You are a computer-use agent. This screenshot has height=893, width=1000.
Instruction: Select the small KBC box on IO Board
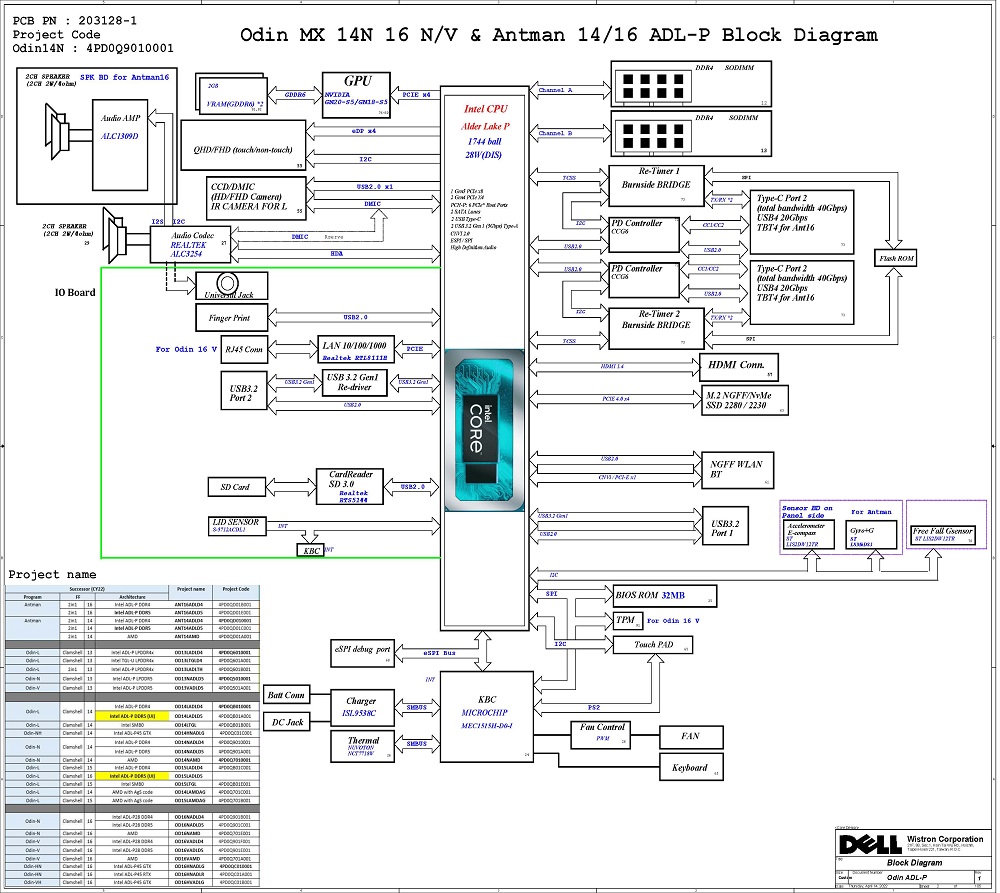pyautogui.click(x=311, y=550)
